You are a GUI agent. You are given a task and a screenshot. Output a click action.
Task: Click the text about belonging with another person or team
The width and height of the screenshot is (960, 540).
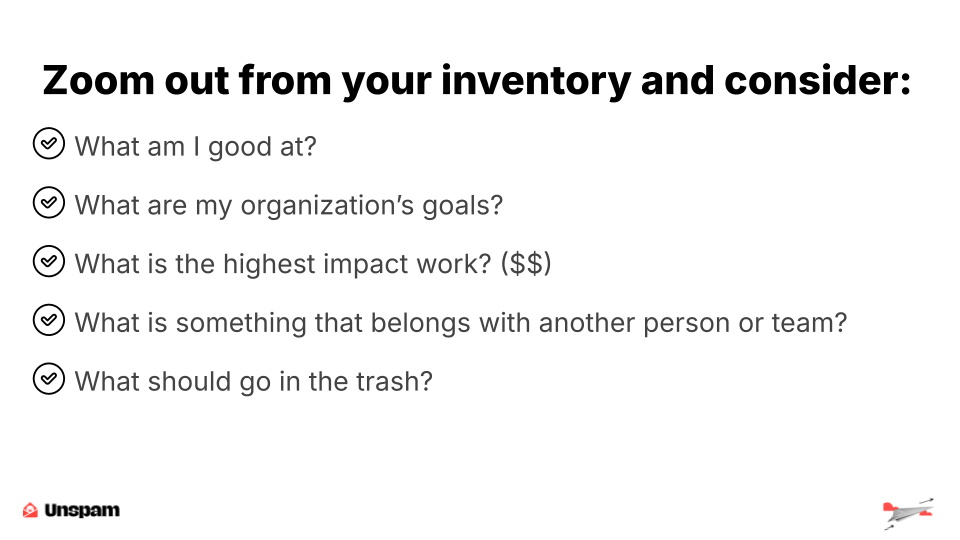(460, 323)
